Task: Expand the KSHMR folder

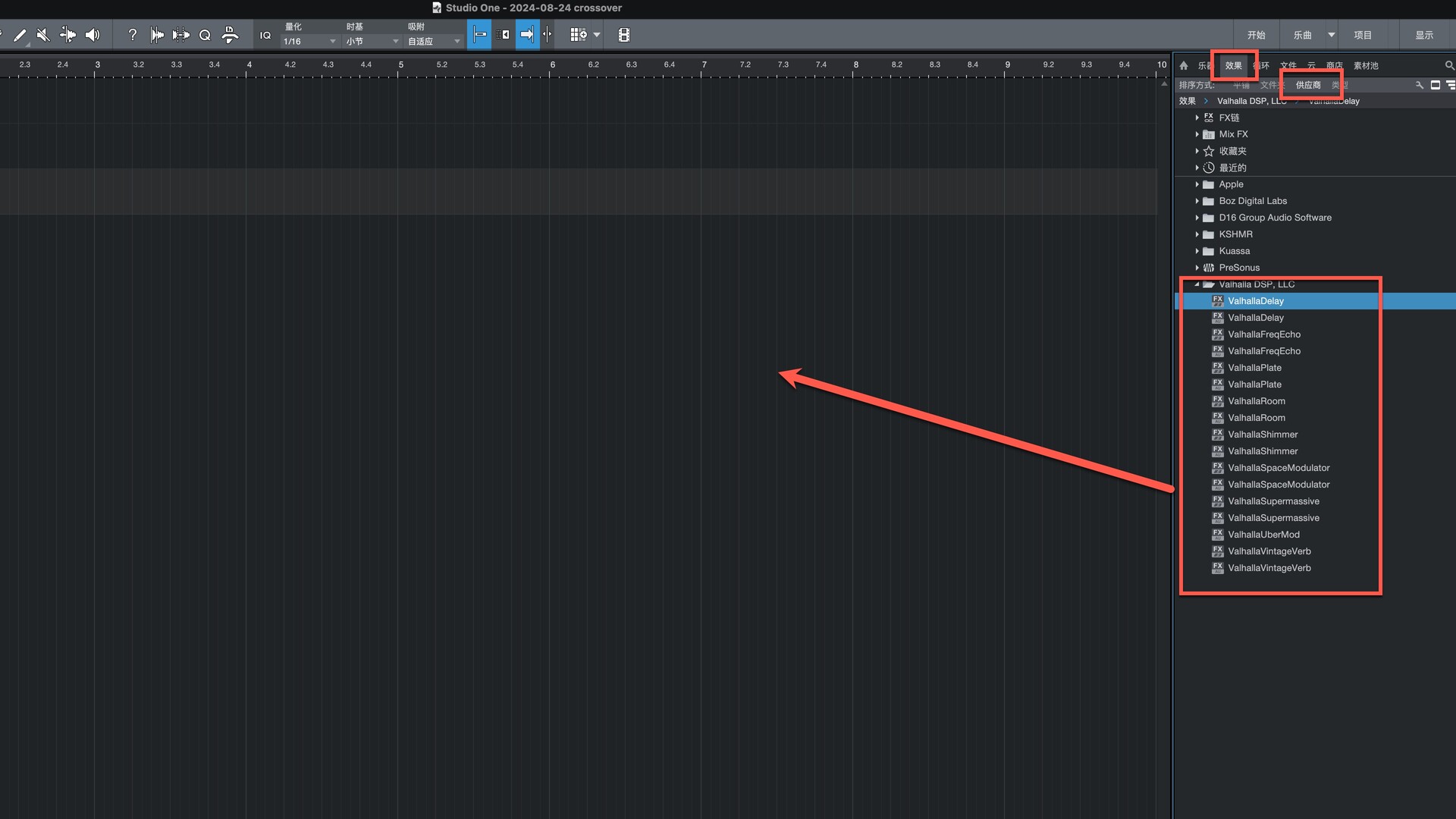Action: pyautogui.click(x=1197, y=234)
